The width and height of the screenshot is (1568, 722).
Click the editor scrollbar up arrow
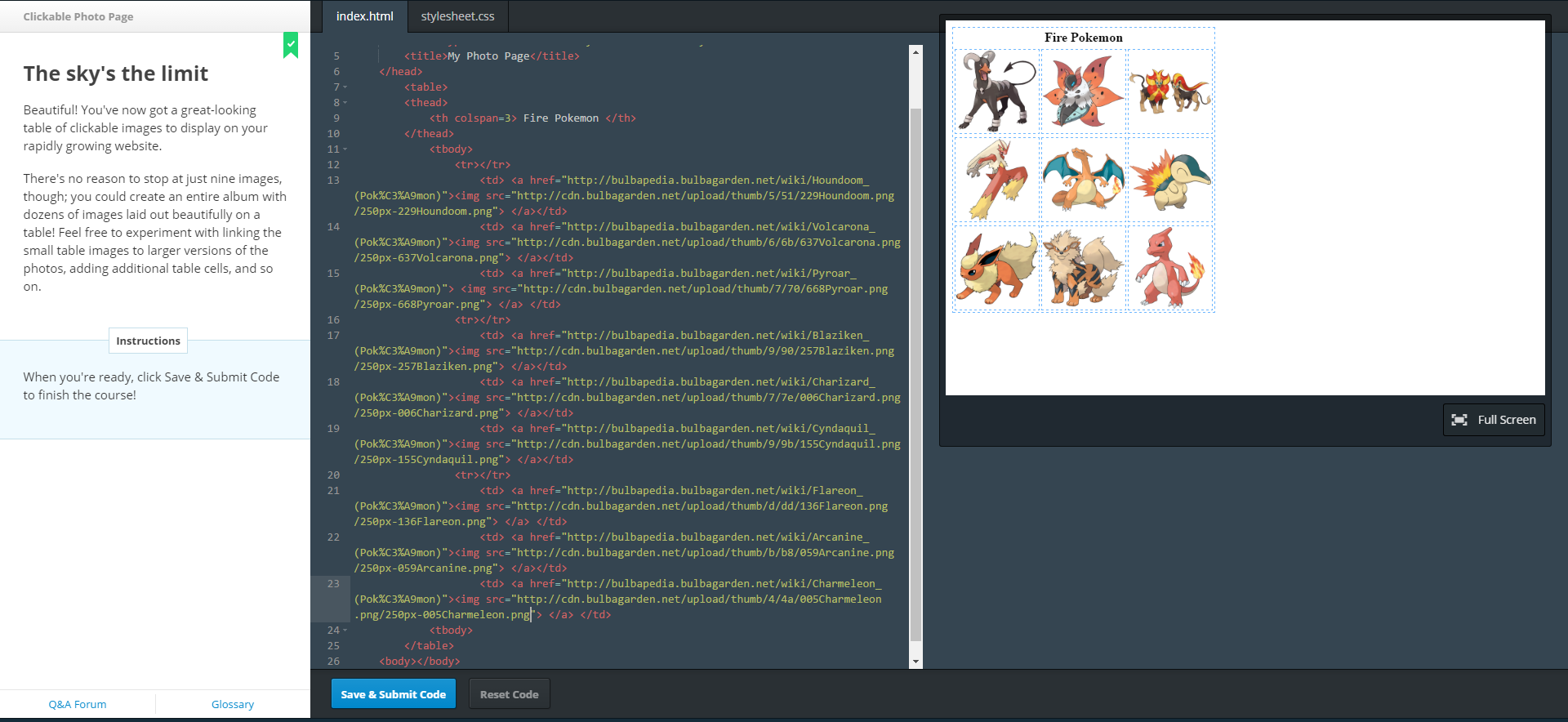(915, 52)
